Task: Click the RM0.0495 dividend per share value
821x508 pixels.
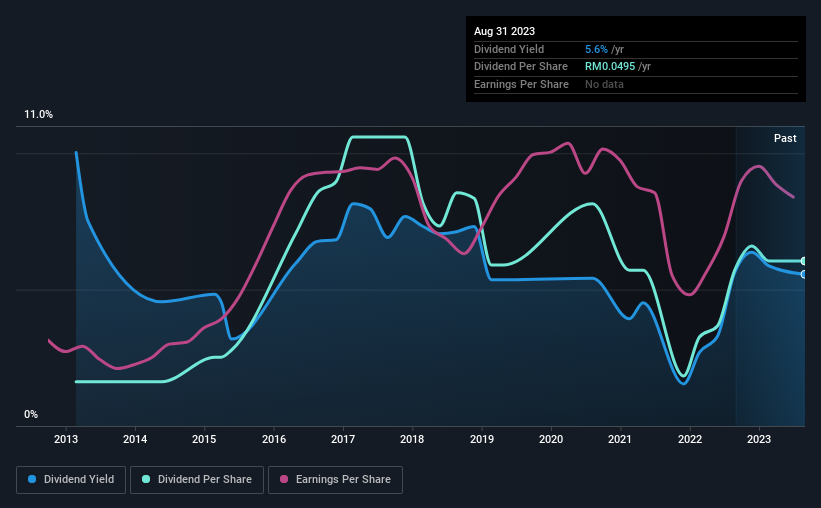Action: pyautogui.click(x=610, y=67)
